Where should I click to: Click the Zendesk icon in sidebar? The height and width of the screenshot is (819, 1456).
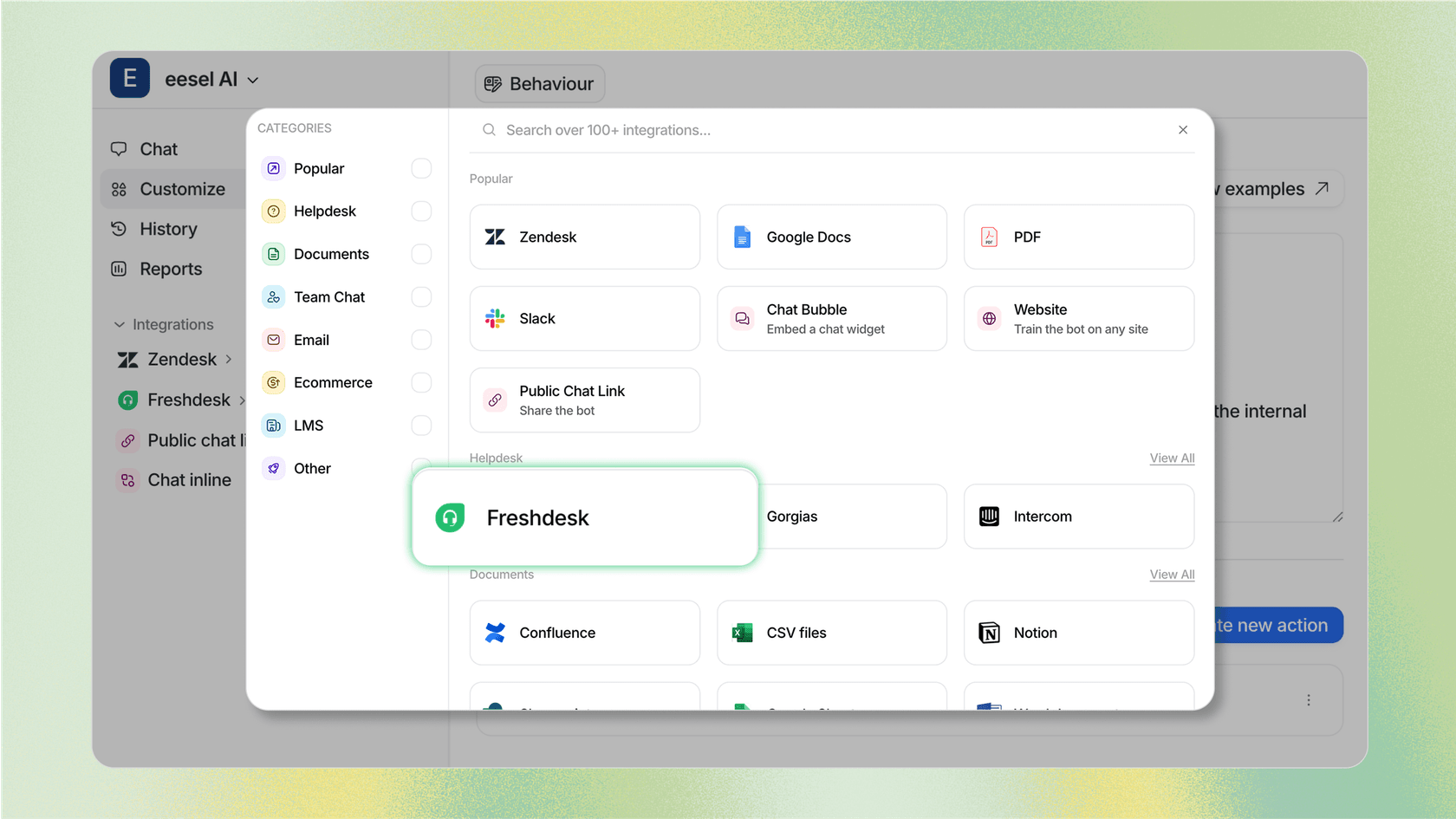[x=128, y=360]
